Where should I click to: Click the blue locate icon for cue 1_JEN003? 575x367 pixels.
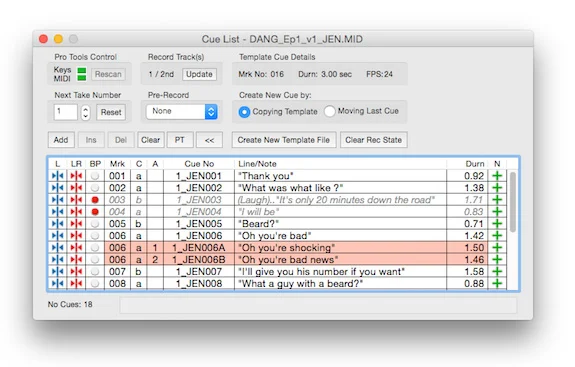click(58, 200)
